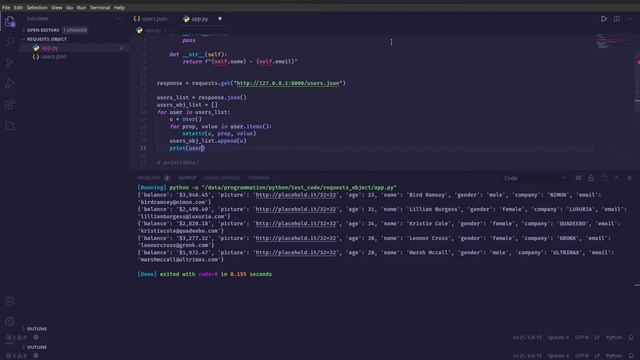
Task: Click the activity bar icon below Extensions
Action: (x=10, y=126)
